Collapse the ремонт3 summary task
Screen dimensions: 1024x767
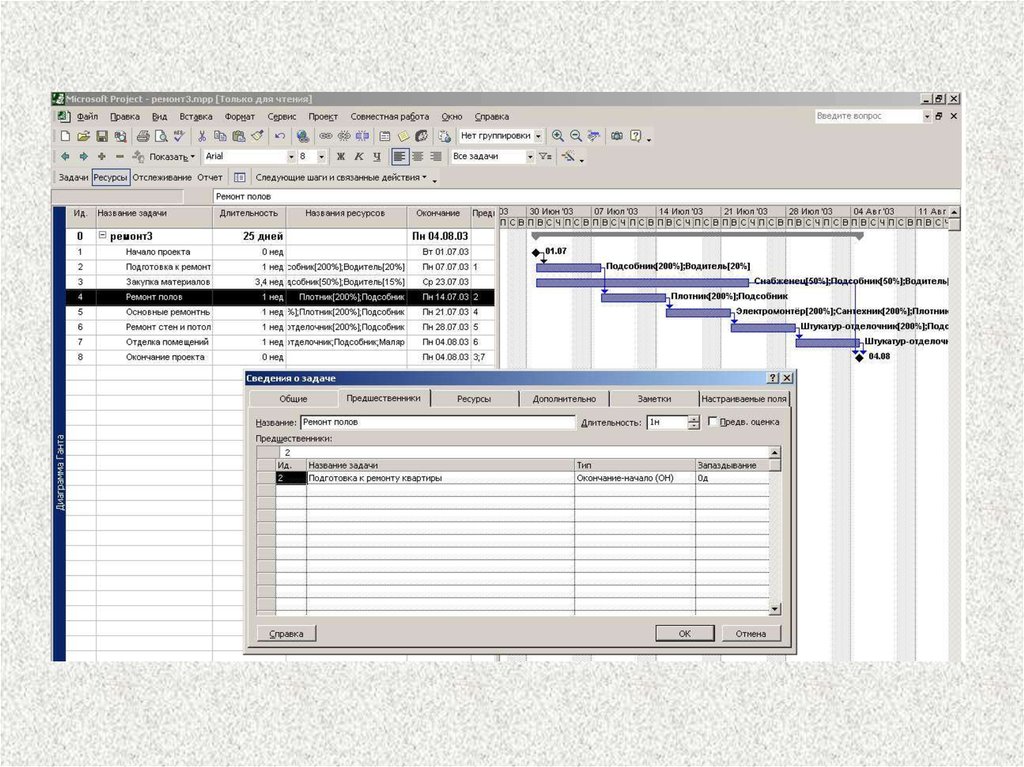(102, 236)
